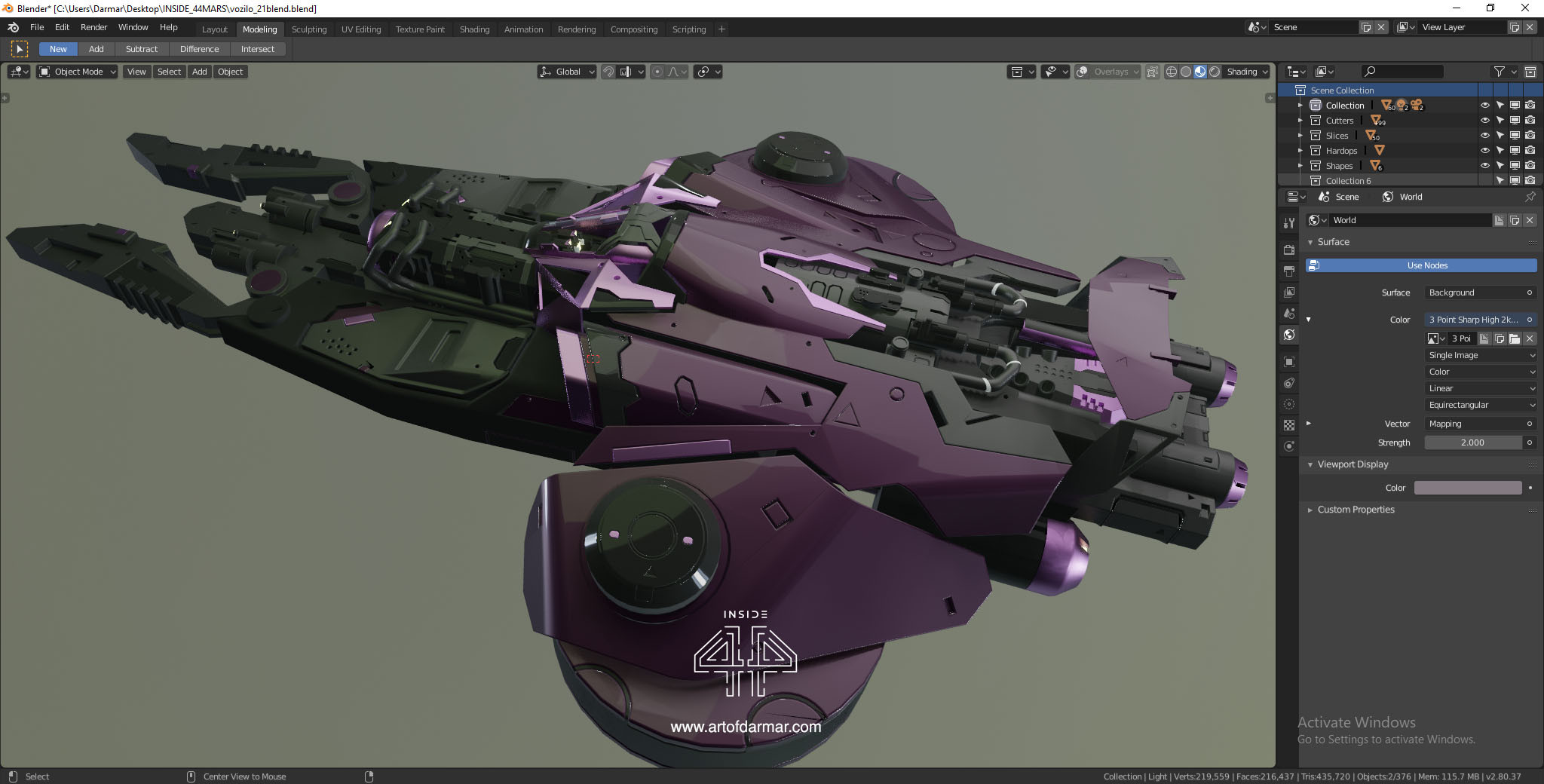Switch to rendered shading mode

click(x=1215, y=72)
